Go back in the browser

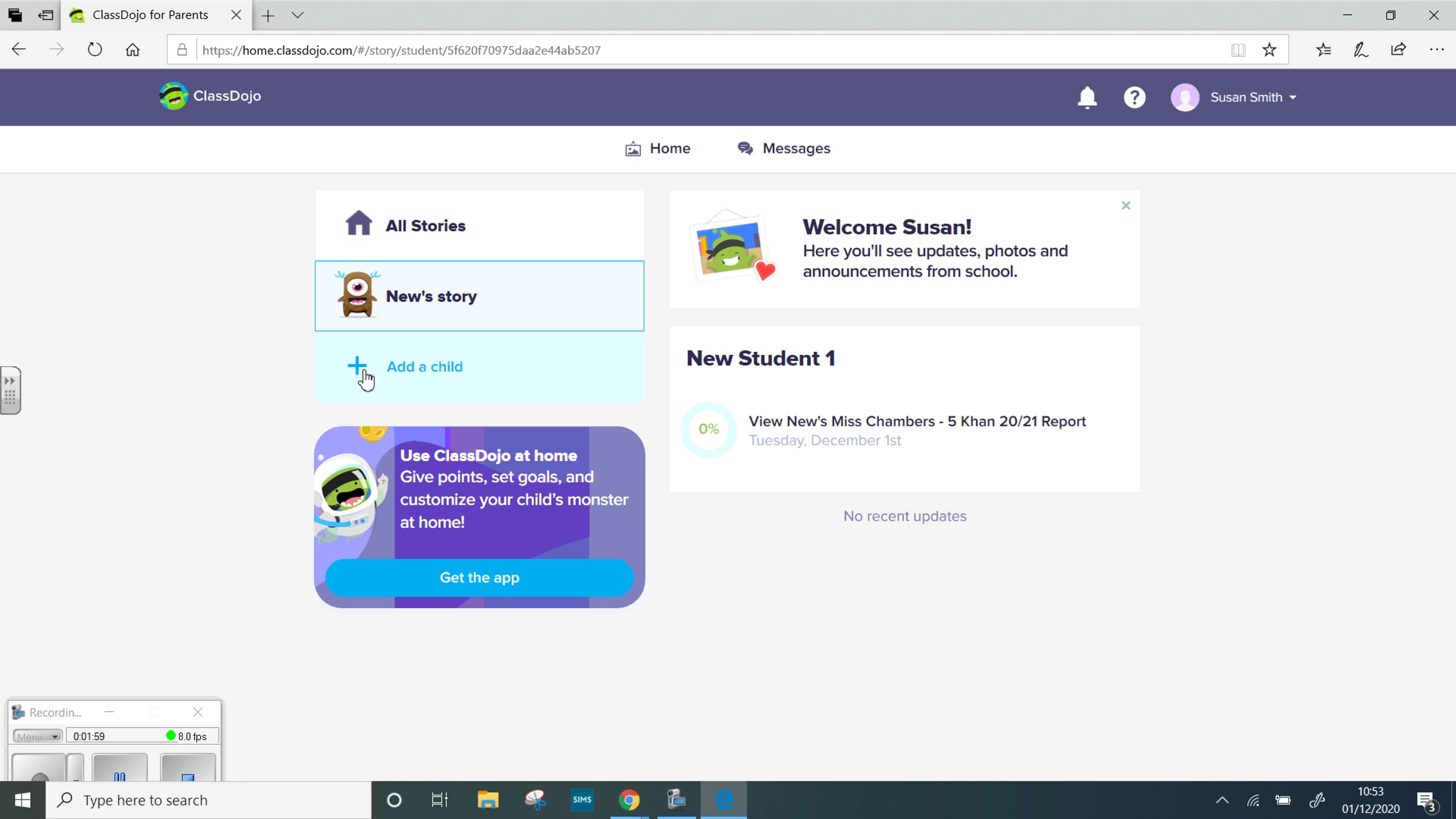(19, 50)
